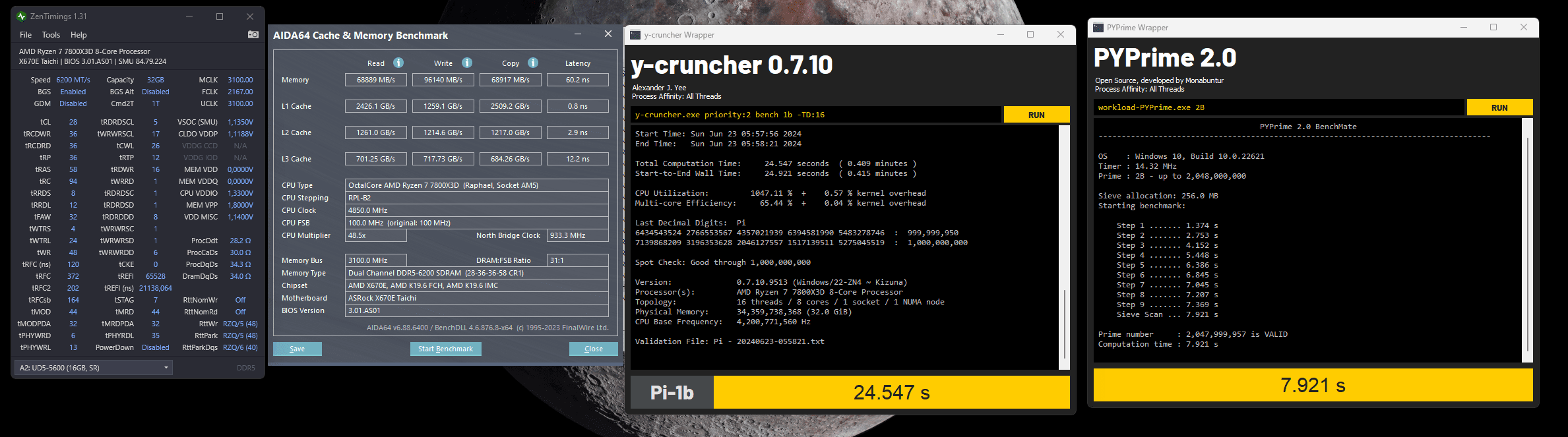Click the Capacity value 32GB

[156, 80]
